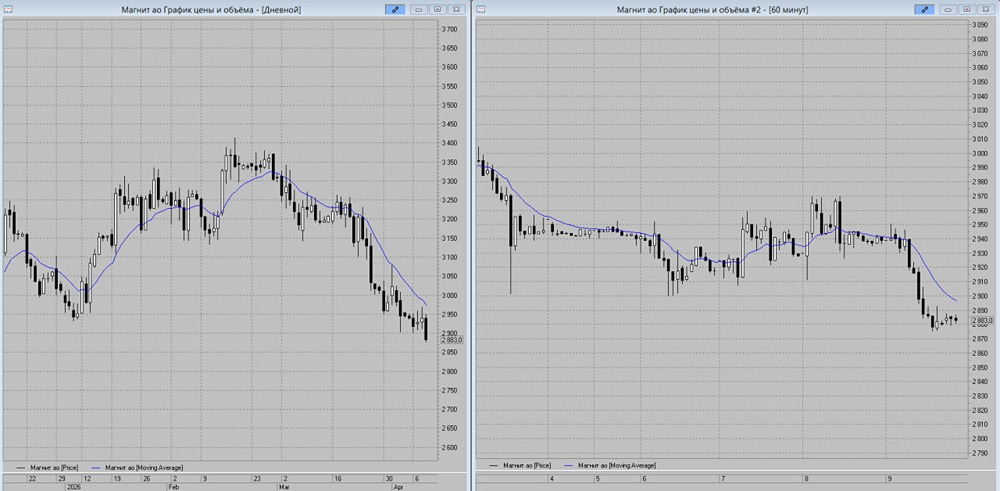Click the 2 950 price label on the 60-minute chart axis
1000x491 pixels.
pyautogui.click(x=980, y=224)
